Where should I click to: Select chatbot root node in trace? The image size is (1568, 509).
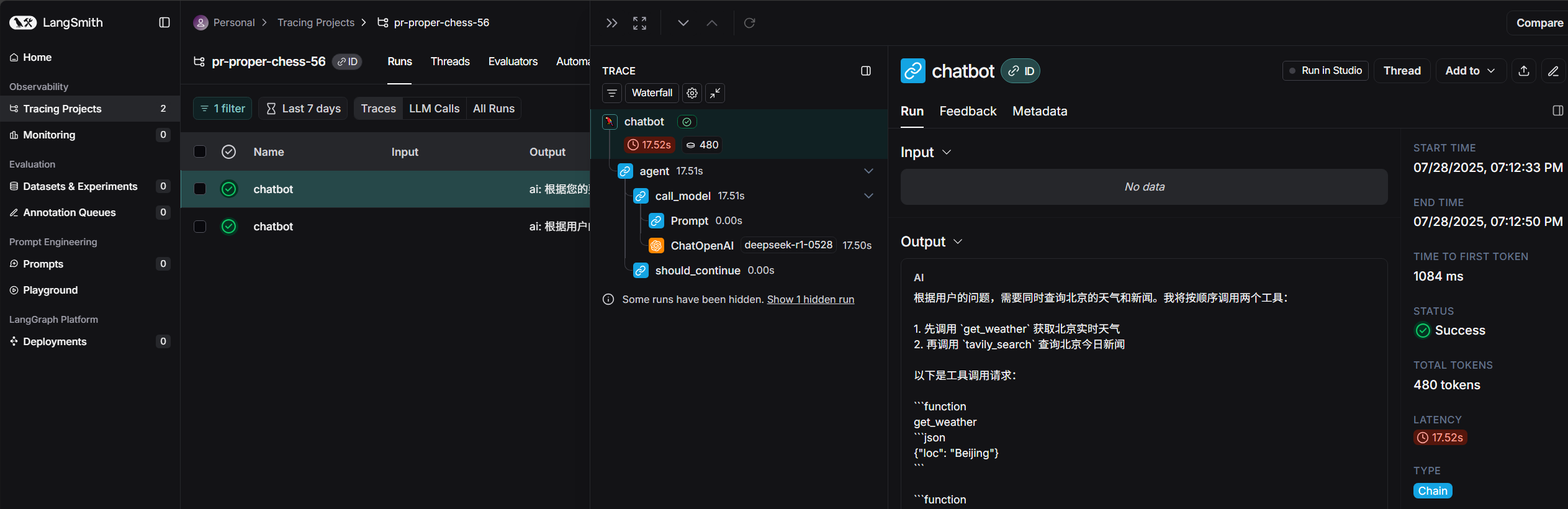click(739, 133)
